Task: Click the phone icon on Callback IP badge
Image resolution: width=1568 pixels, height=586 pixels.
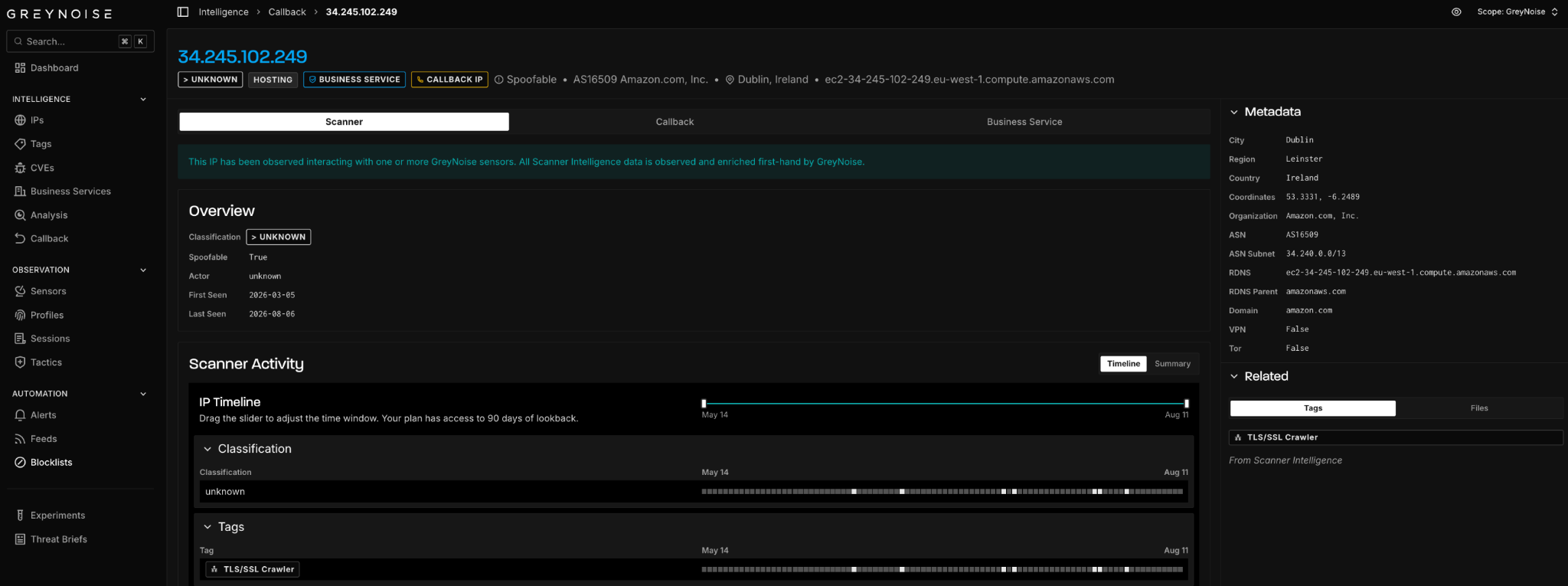Action: coord(420,80)
